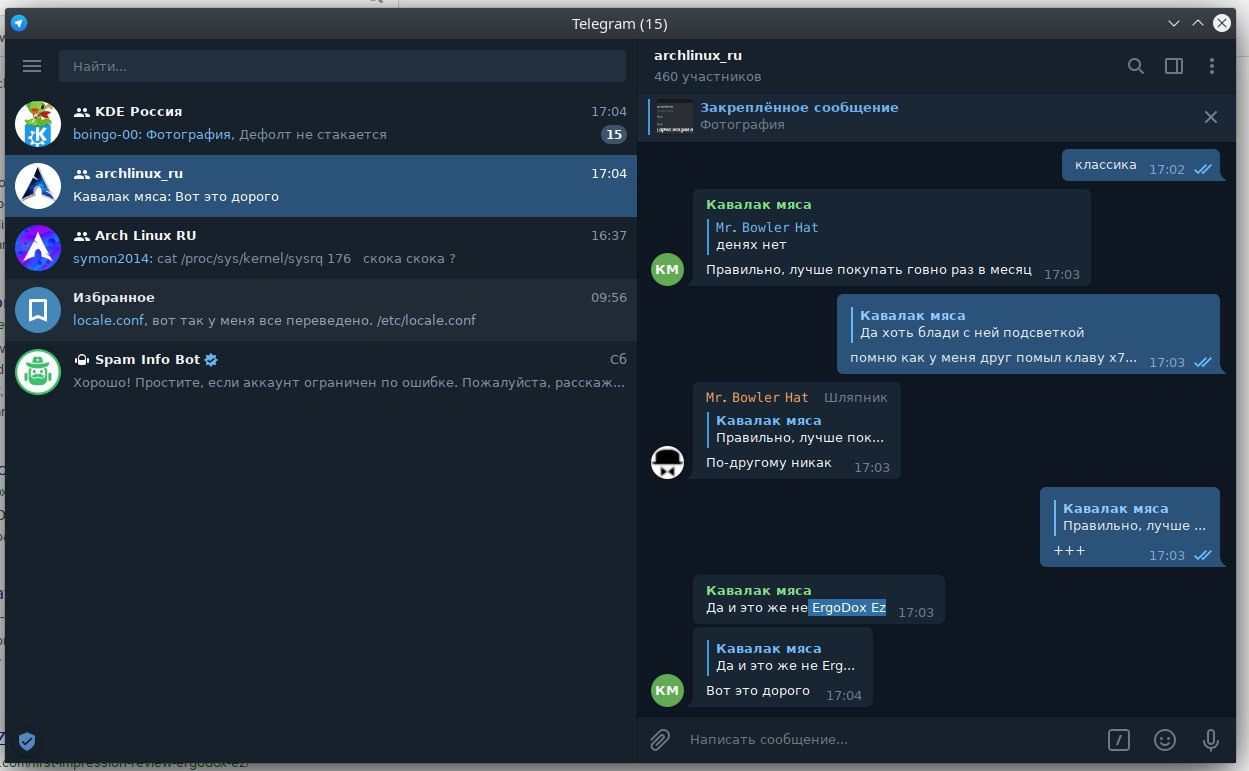The height and width of the screenshot is (771, 1249).
Task: Click the Mr. Bowler Hat sender name
Action: pyautogui.click(x=757, y=398)
